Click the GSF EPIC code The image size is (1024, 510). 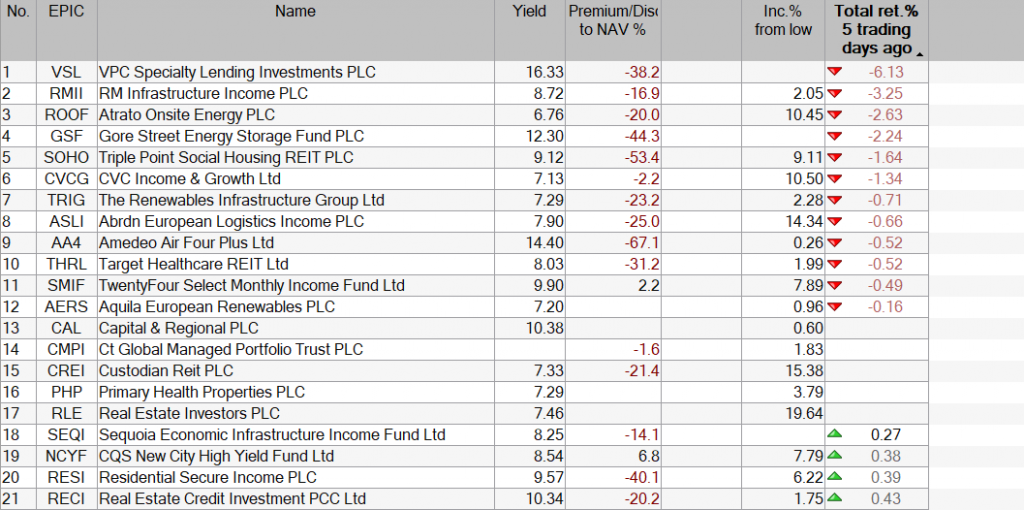click(x=67, y=136)
